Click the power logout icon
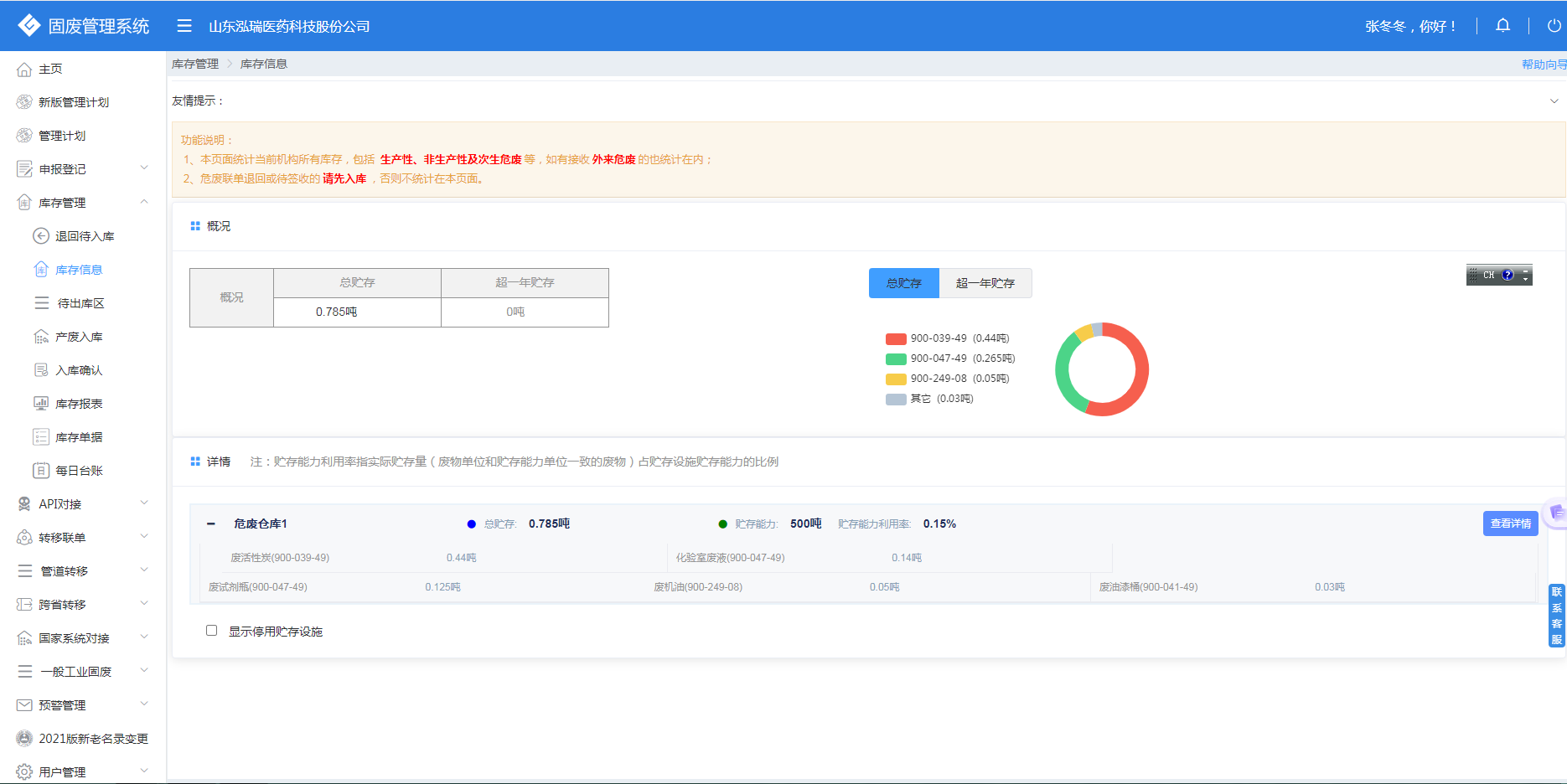The image size is (1567, 784). tap(1554, 26)
